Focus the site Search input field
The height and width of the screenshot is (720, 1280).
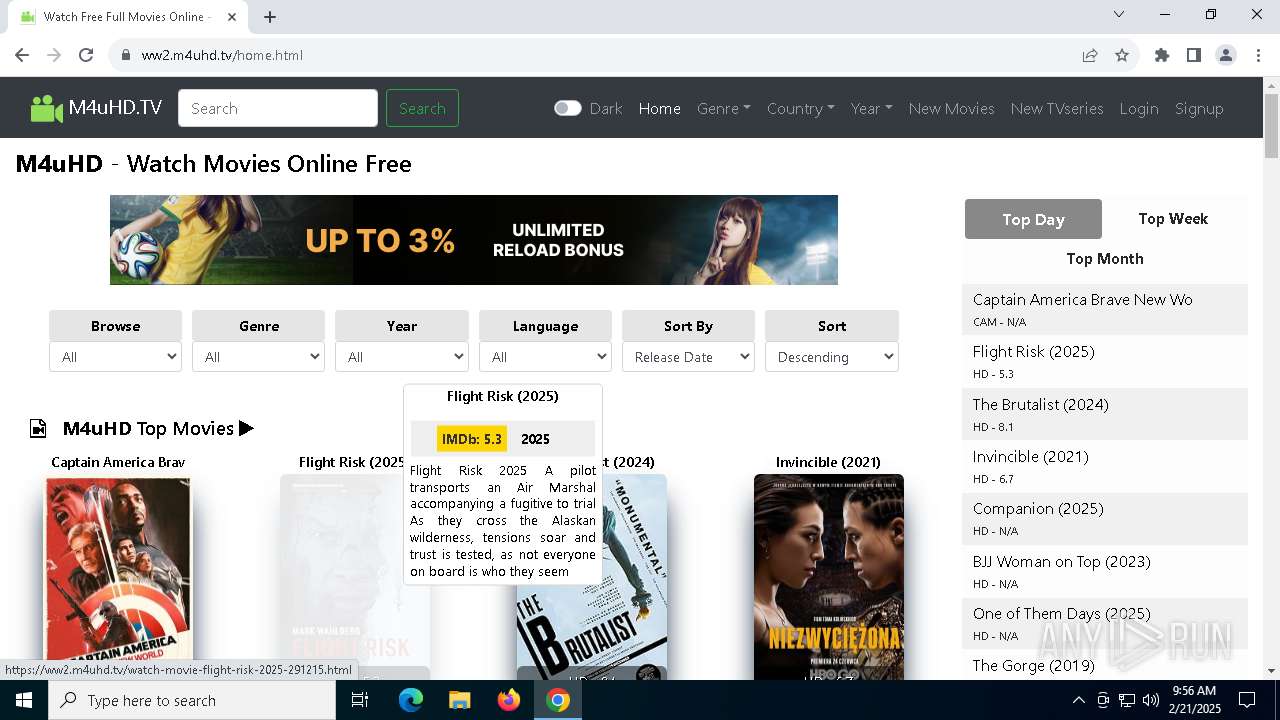tap(278, 108)
